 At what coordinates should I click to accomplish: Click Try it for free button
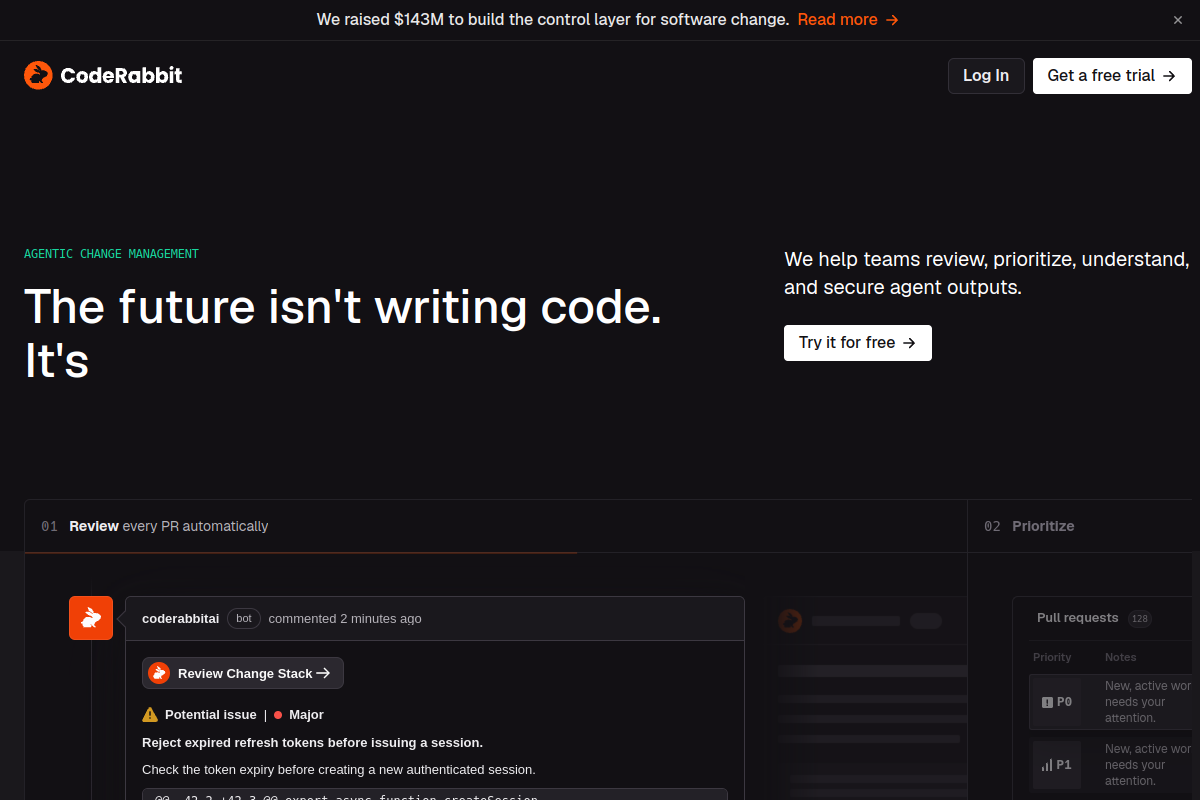pyautogui.click(x=858, y=343)
